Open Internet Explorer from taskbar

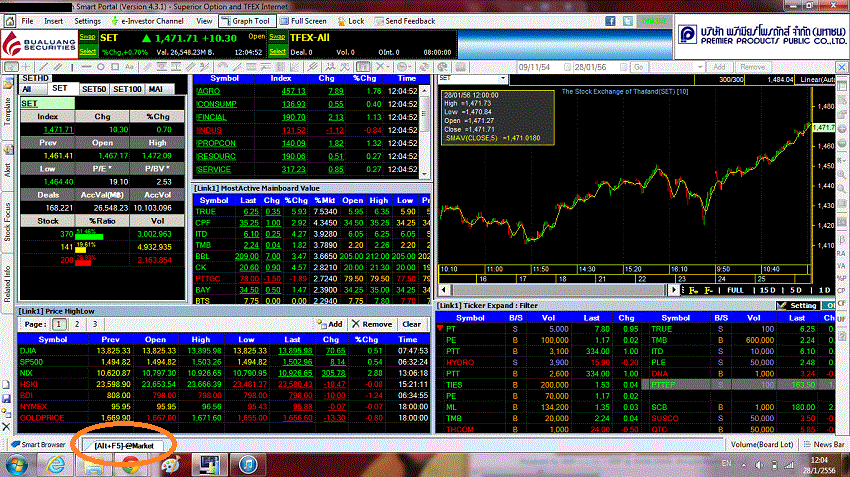[56, 465]
